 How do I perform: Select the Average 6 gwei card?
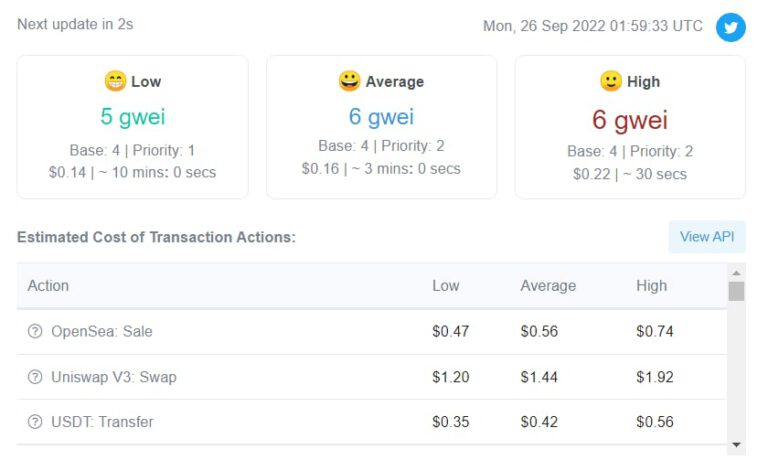(381, 127)
